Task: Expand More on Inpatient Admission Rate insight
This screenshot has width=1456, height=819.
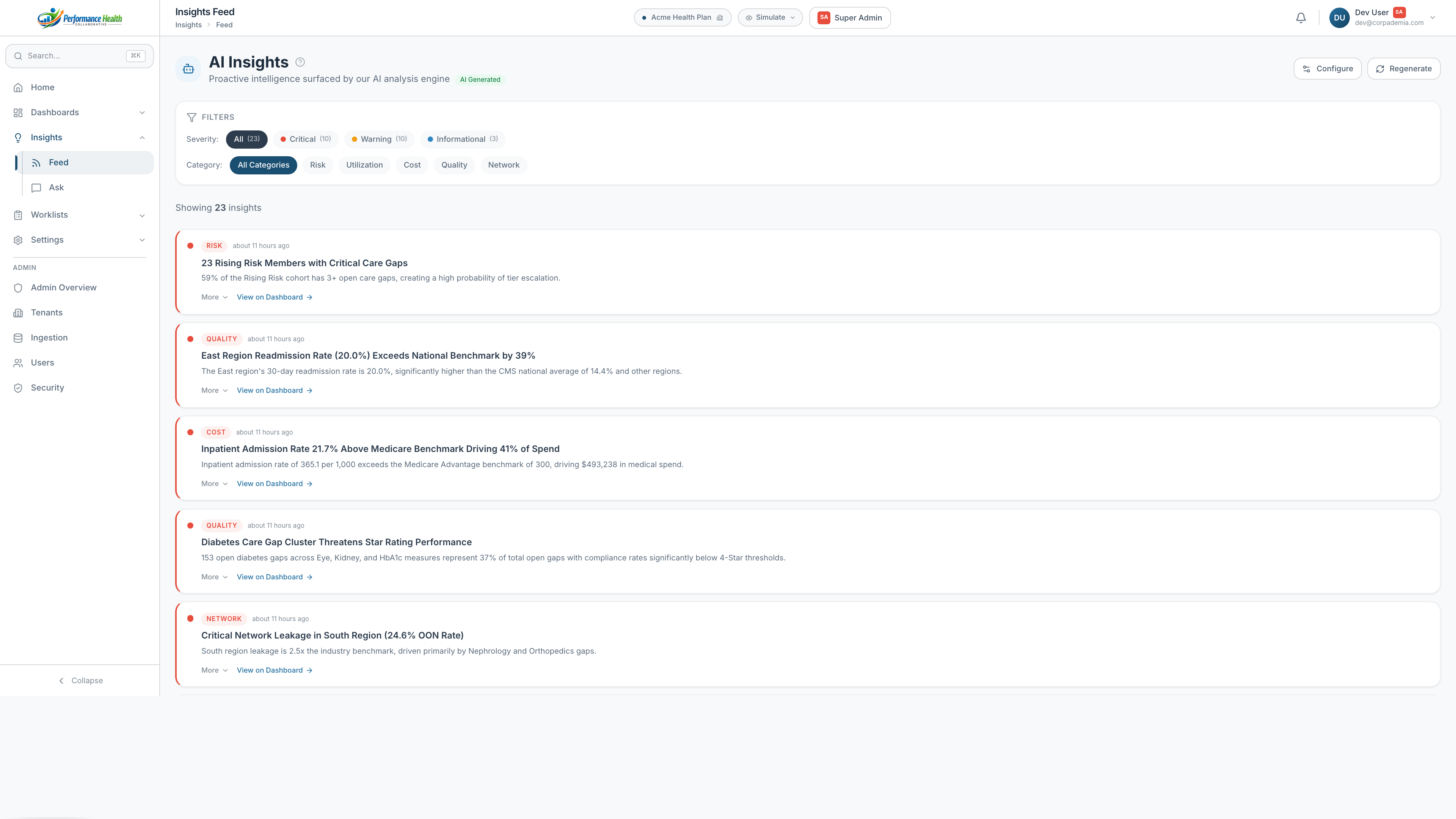Action: [214, 484]
